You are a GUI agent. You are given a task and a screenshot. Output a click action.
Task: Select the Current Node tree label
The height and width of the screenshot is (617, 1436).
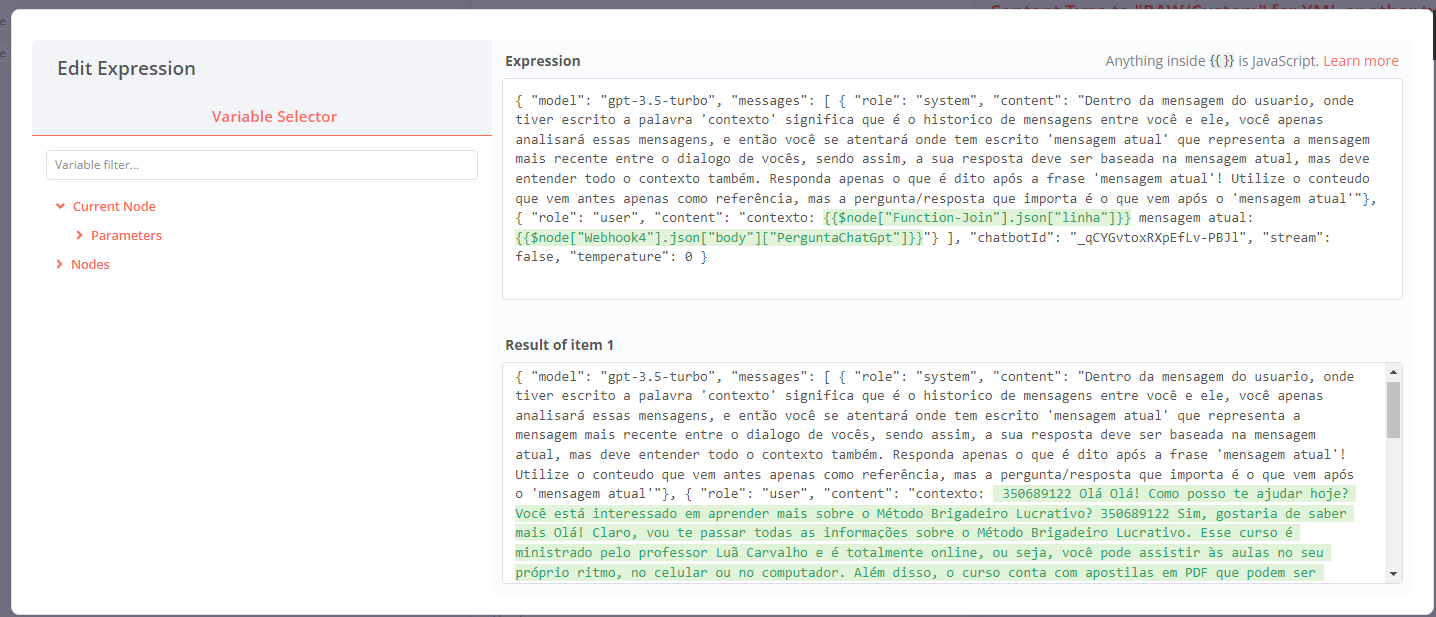pyautogui.click(x=114, y=207)
